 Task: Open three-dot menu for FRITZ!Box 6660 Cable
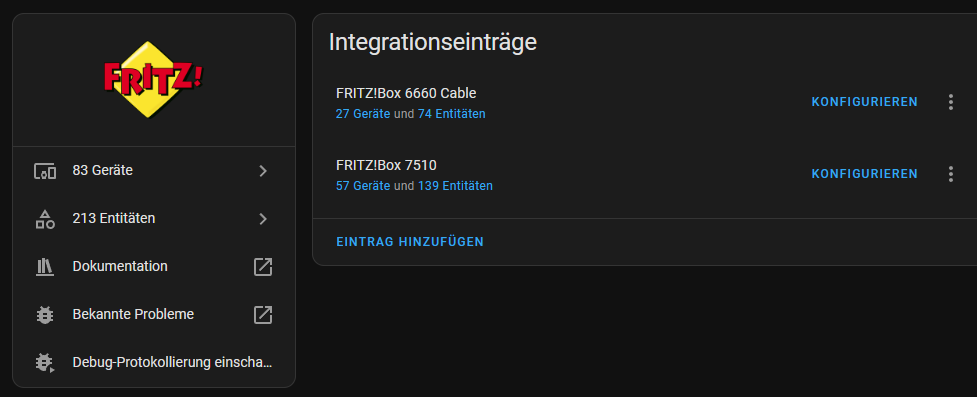(x=950, y=102)
